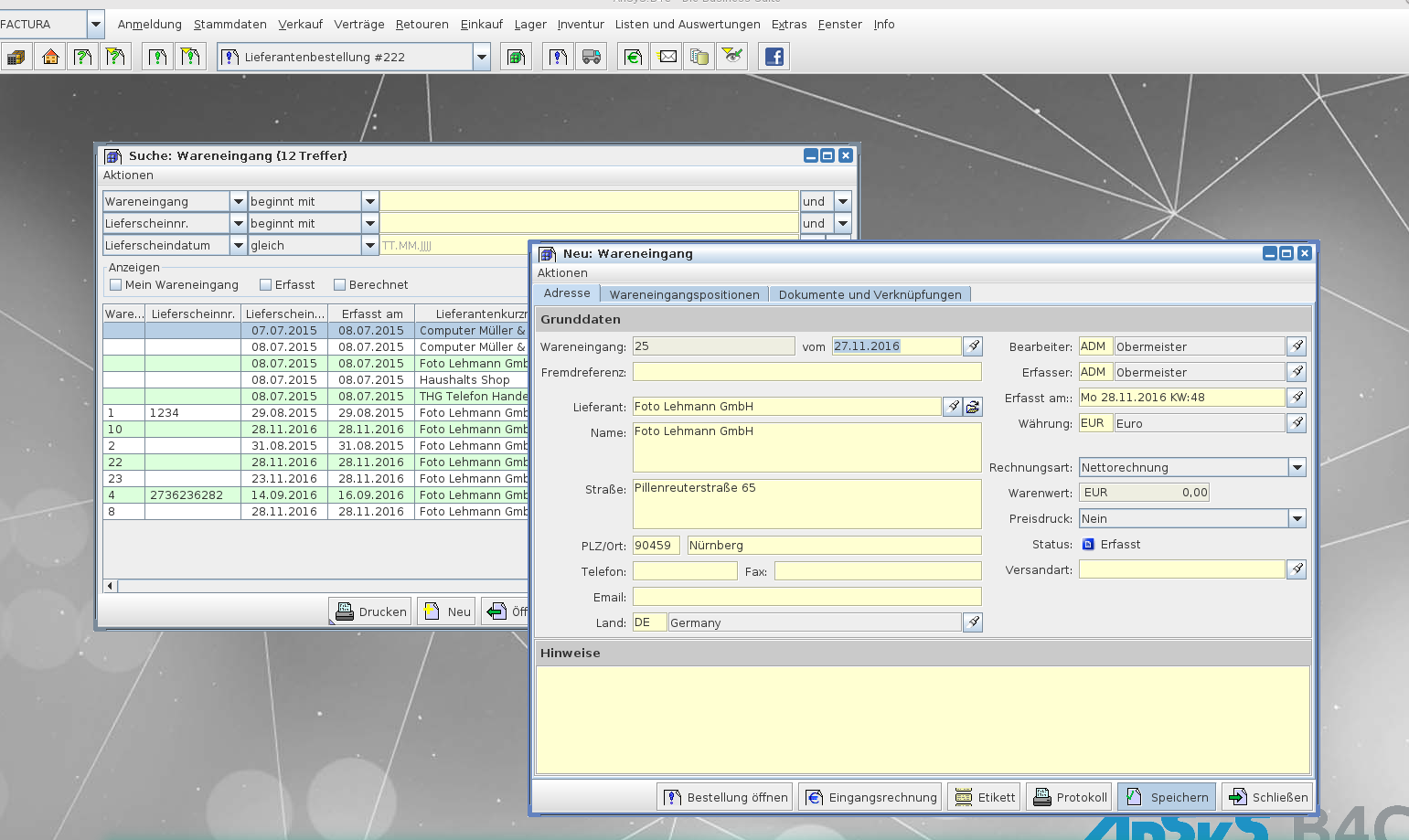1409x840 pixels.
Task: Switch to the Wareneingangspositionen tab
Action: click(684, 294)
